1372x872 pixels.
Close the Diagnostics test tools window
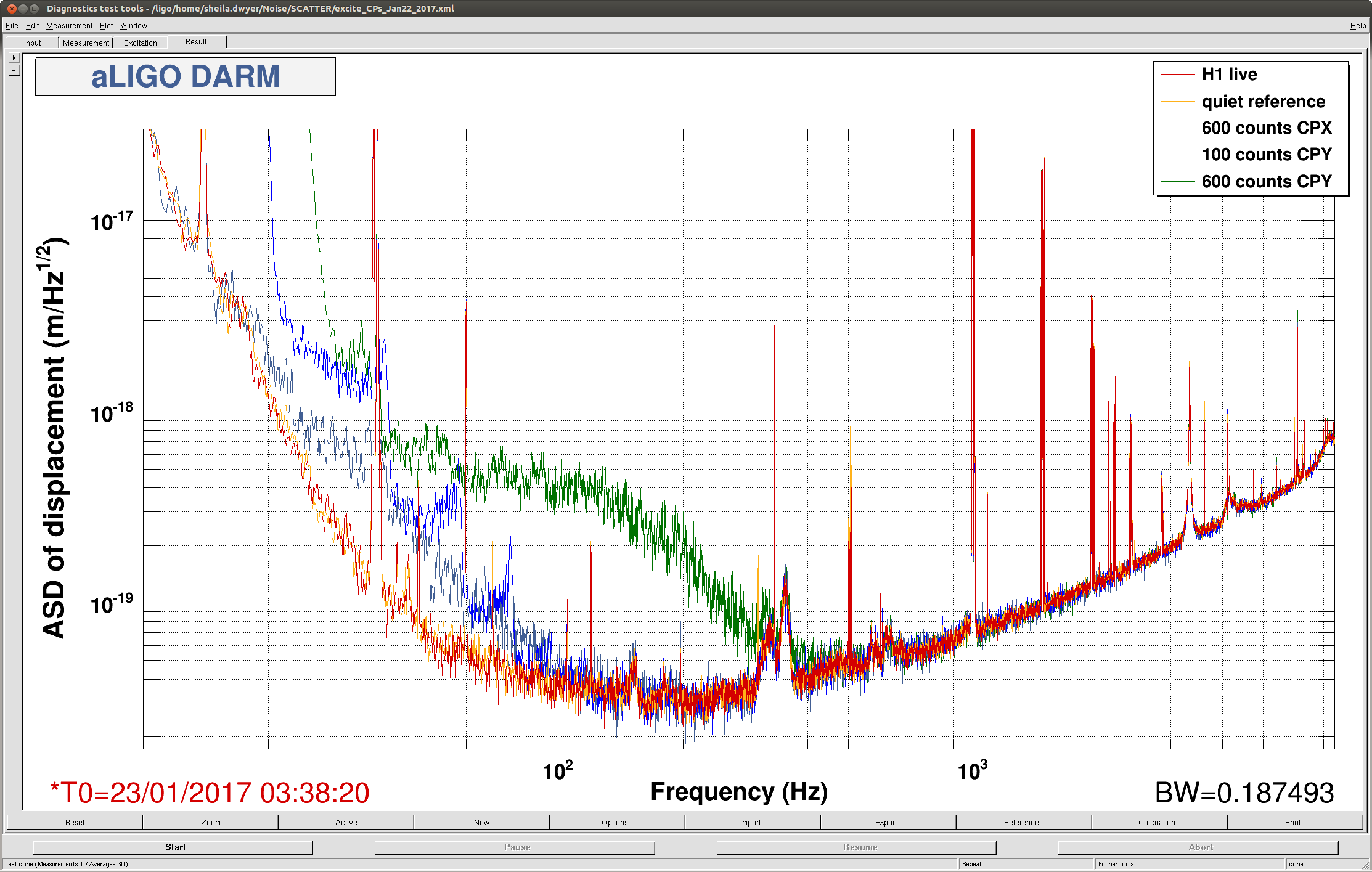(x=12, y=9)
